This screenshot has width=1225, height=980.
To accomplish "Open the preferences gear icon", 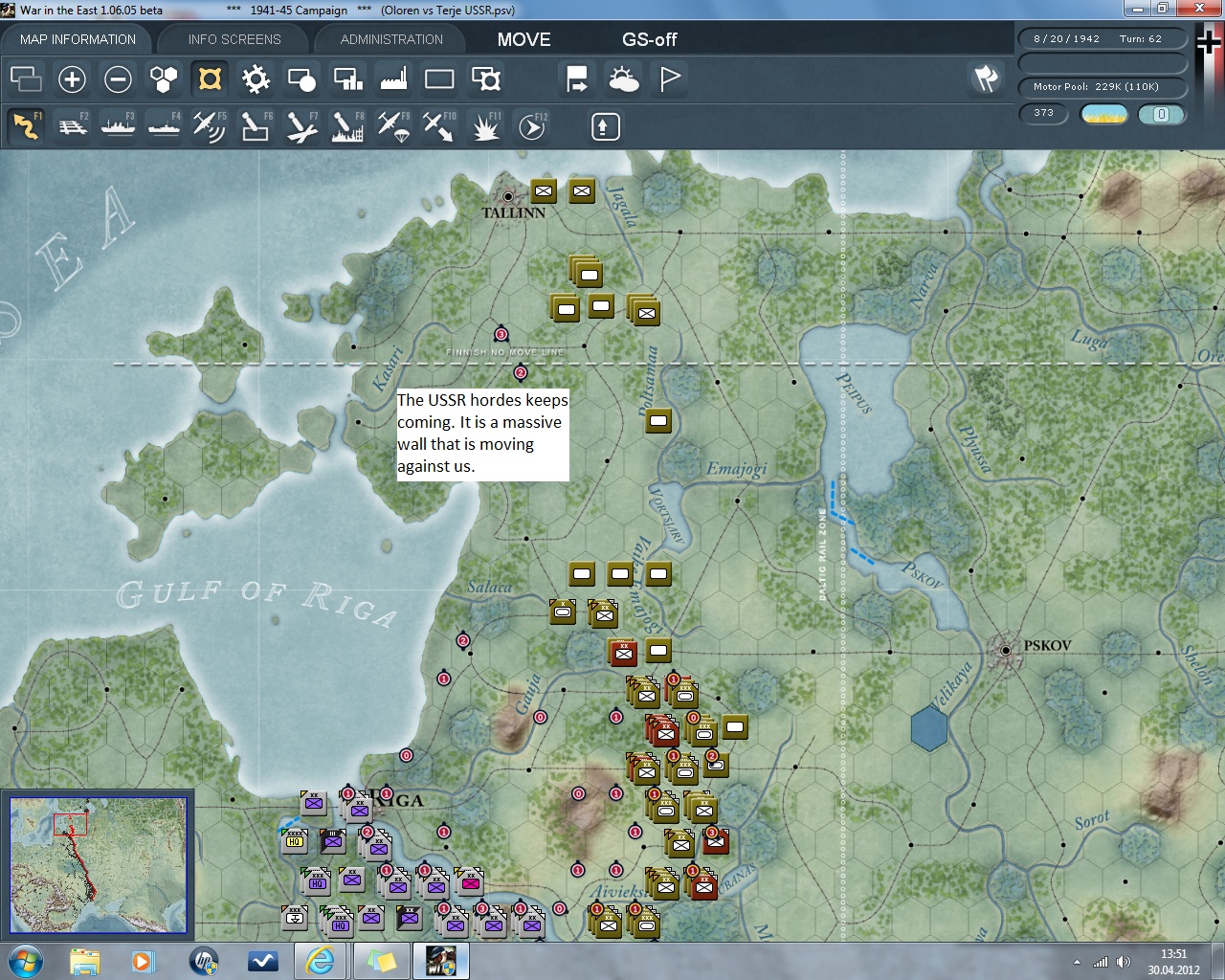I will coord(256,79).
